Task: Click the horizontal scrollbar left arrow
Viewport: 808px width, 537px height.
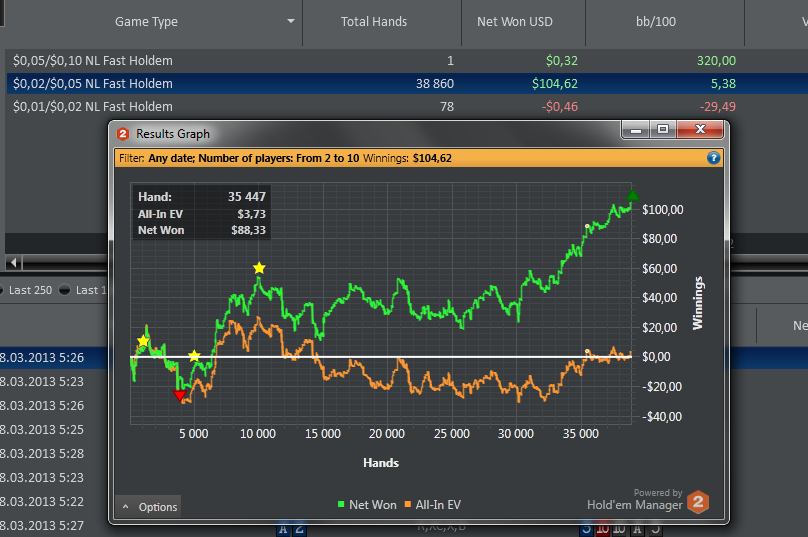Action: pos(14,263)
